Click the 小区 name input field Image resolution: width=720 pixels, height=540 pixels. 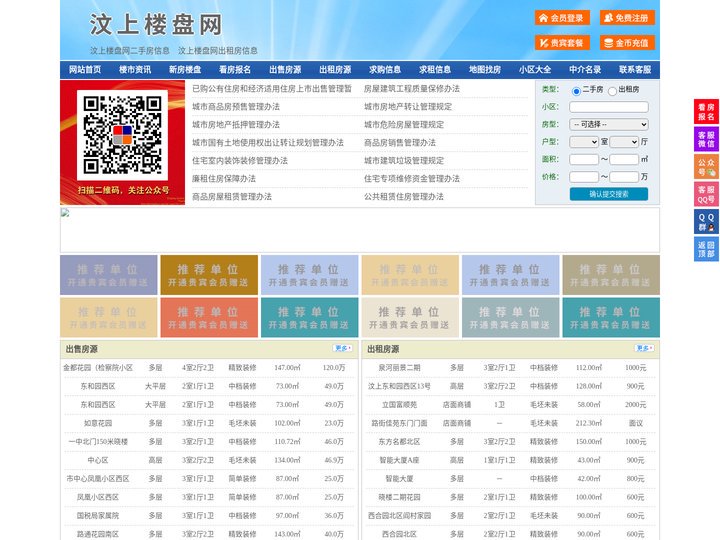(x=609, y=107)
